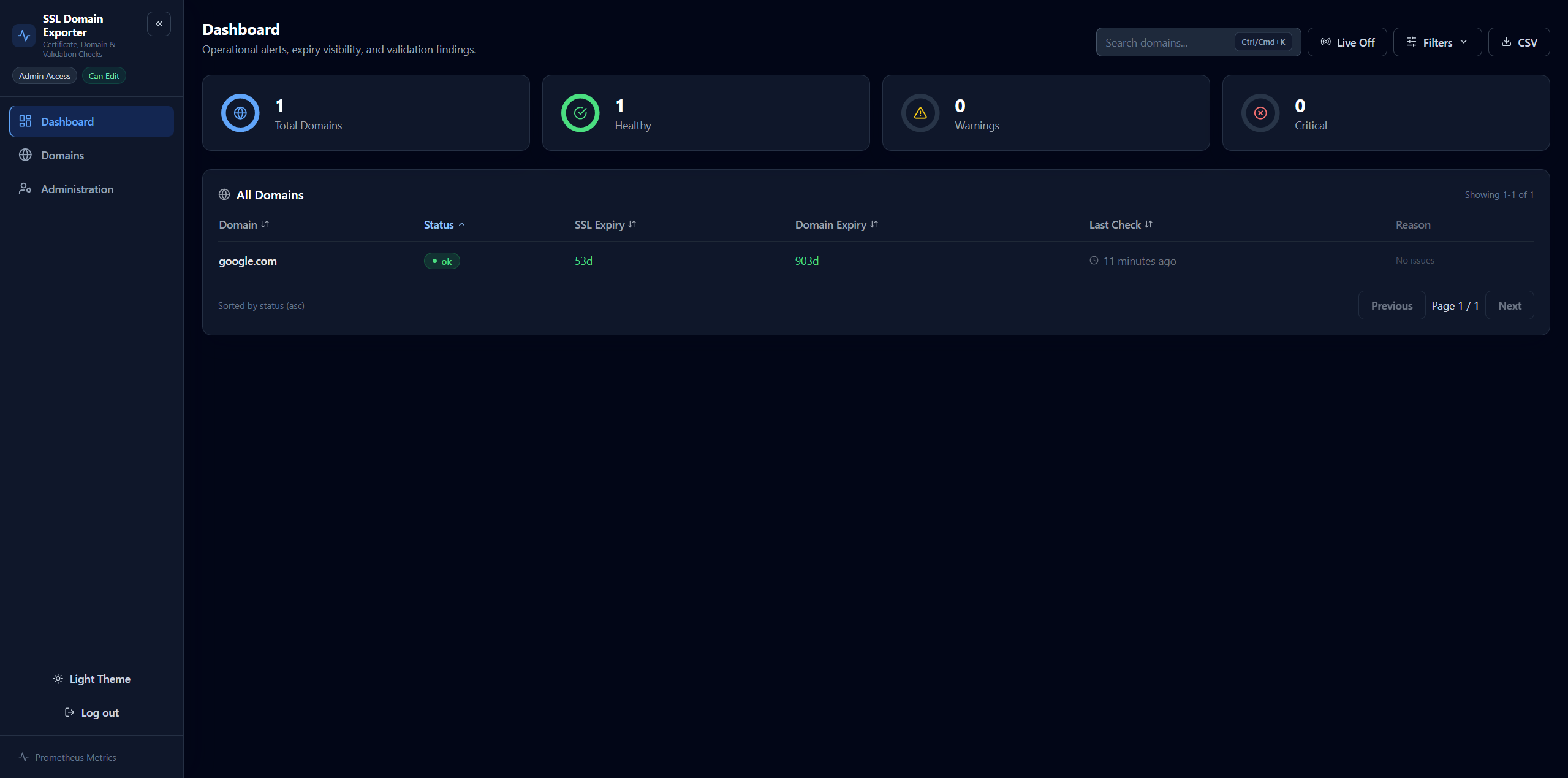Click the Healthy checkmark circle icon
The height and width of the screenshot is (778, 1568).
pyautogui.click(x=580, y=113)
